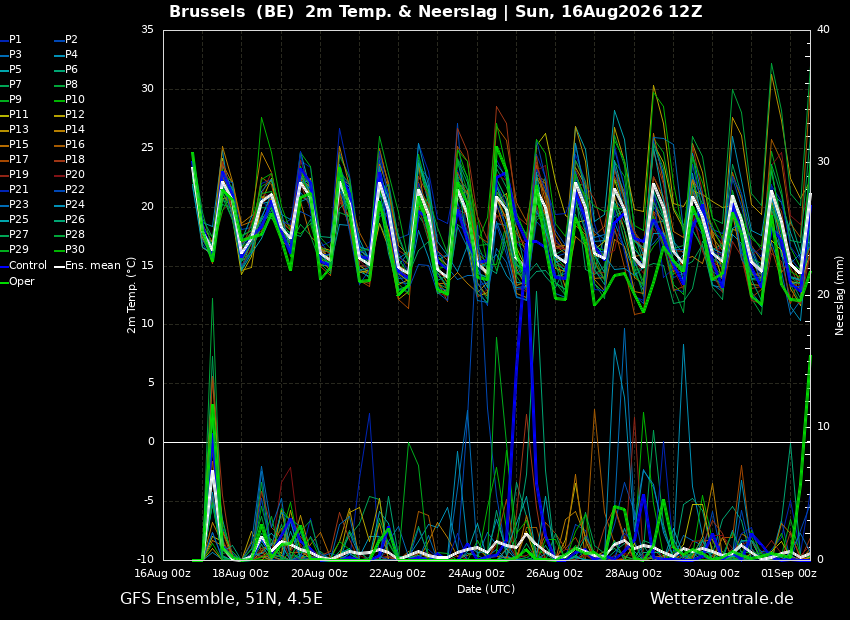Viewport: 850px width, 620px height.
Task: Select P25 in the legend
Action: (14, 219)
